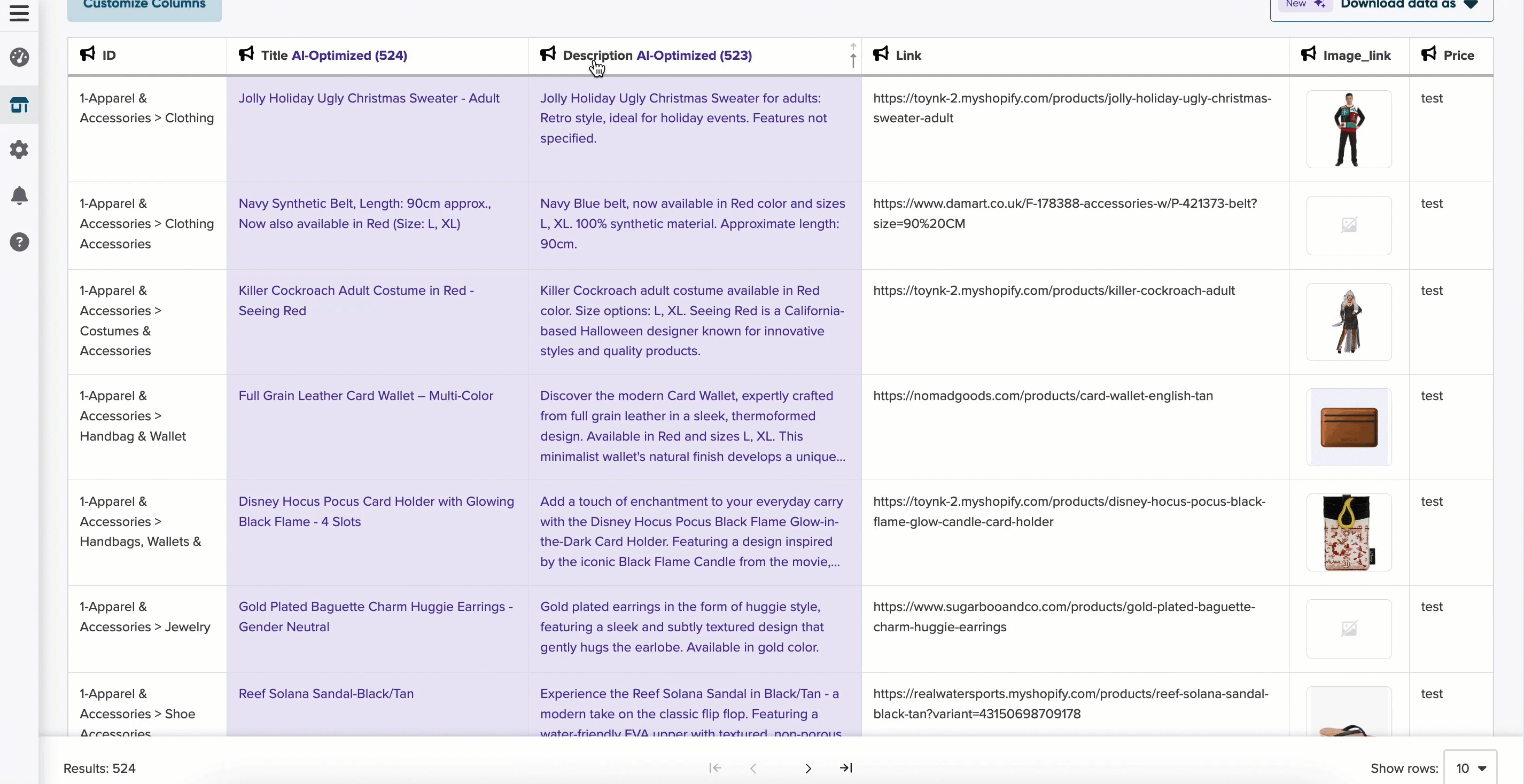Click megaphone icon beside Price header
Screen dimensions: 1524x784
pyautogui.click(x=1429, y=54)
